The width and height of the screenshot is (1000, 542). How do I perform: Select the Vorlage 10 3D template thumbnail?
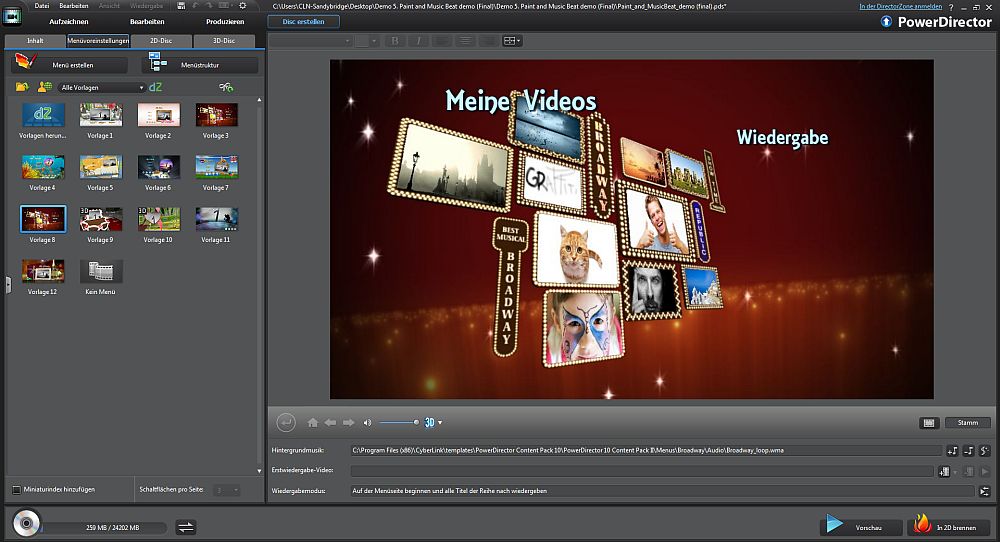pyautogui.click(x=158, y=219)
